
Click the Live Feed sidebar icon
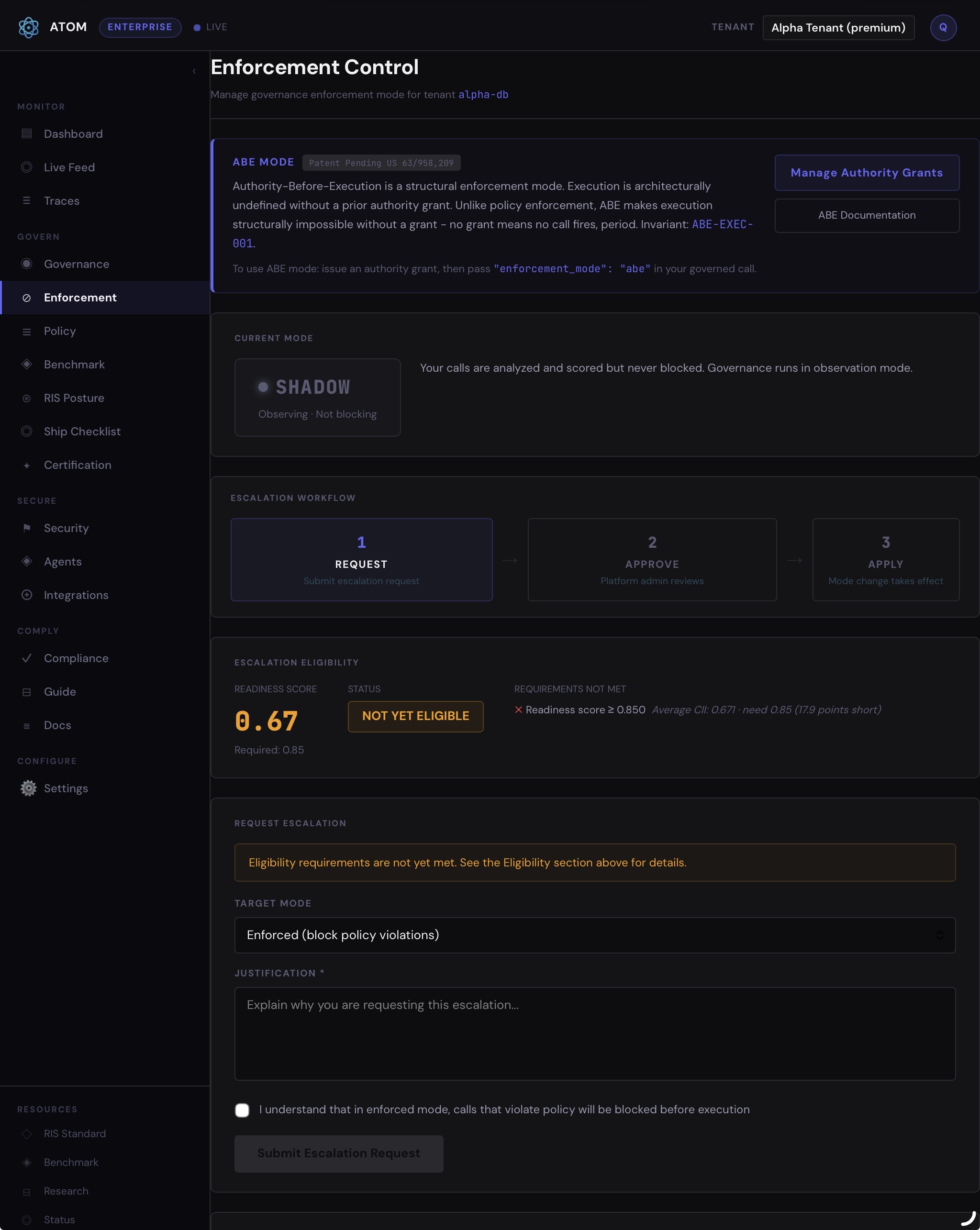27,167
